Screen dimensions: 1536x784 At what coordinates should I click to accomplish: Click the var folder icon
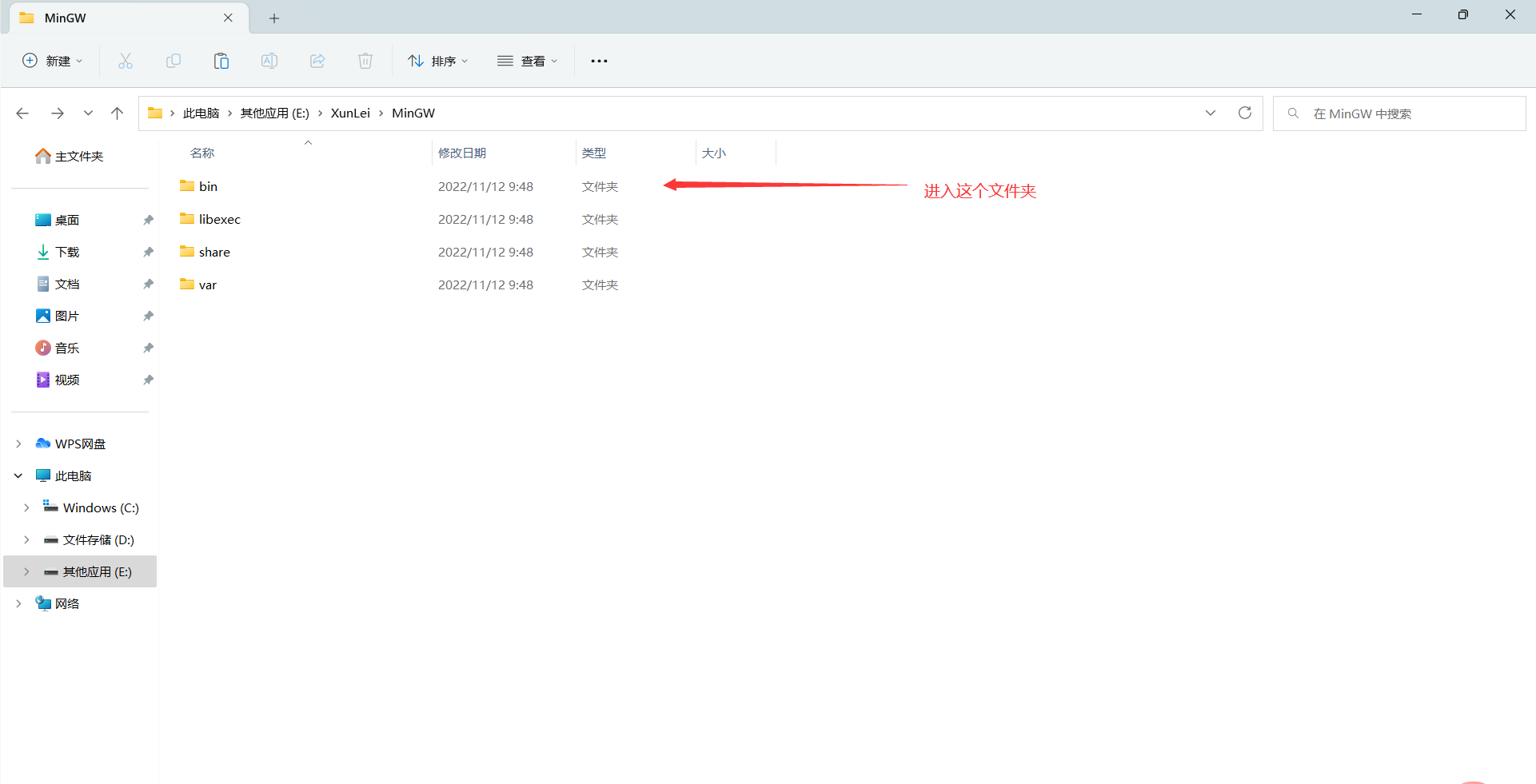coord(187,284)
